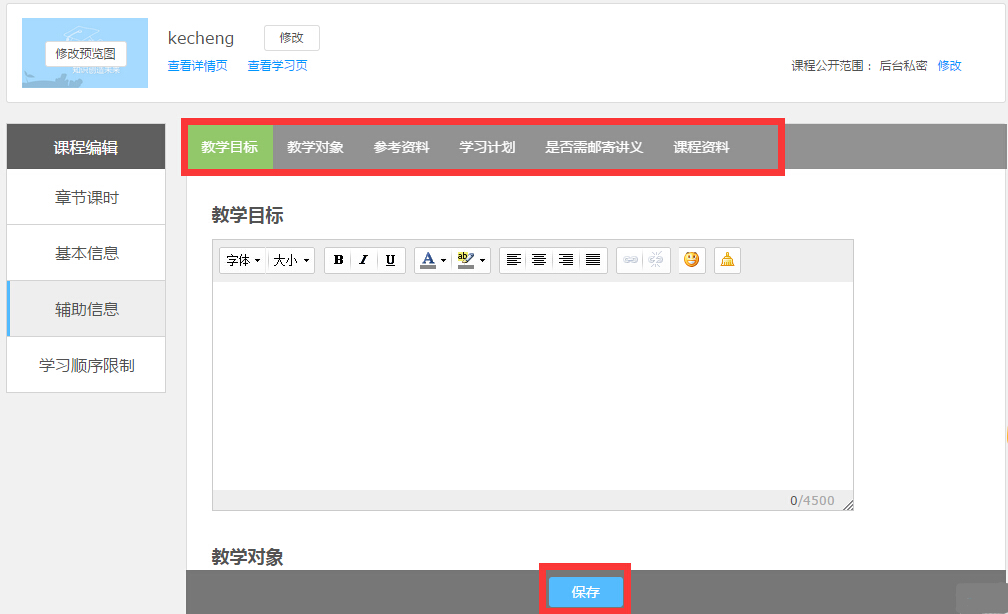Click the 保存 save button
Image resolution: width=1008 pixels, height=614 pixels.
[585, 592]
